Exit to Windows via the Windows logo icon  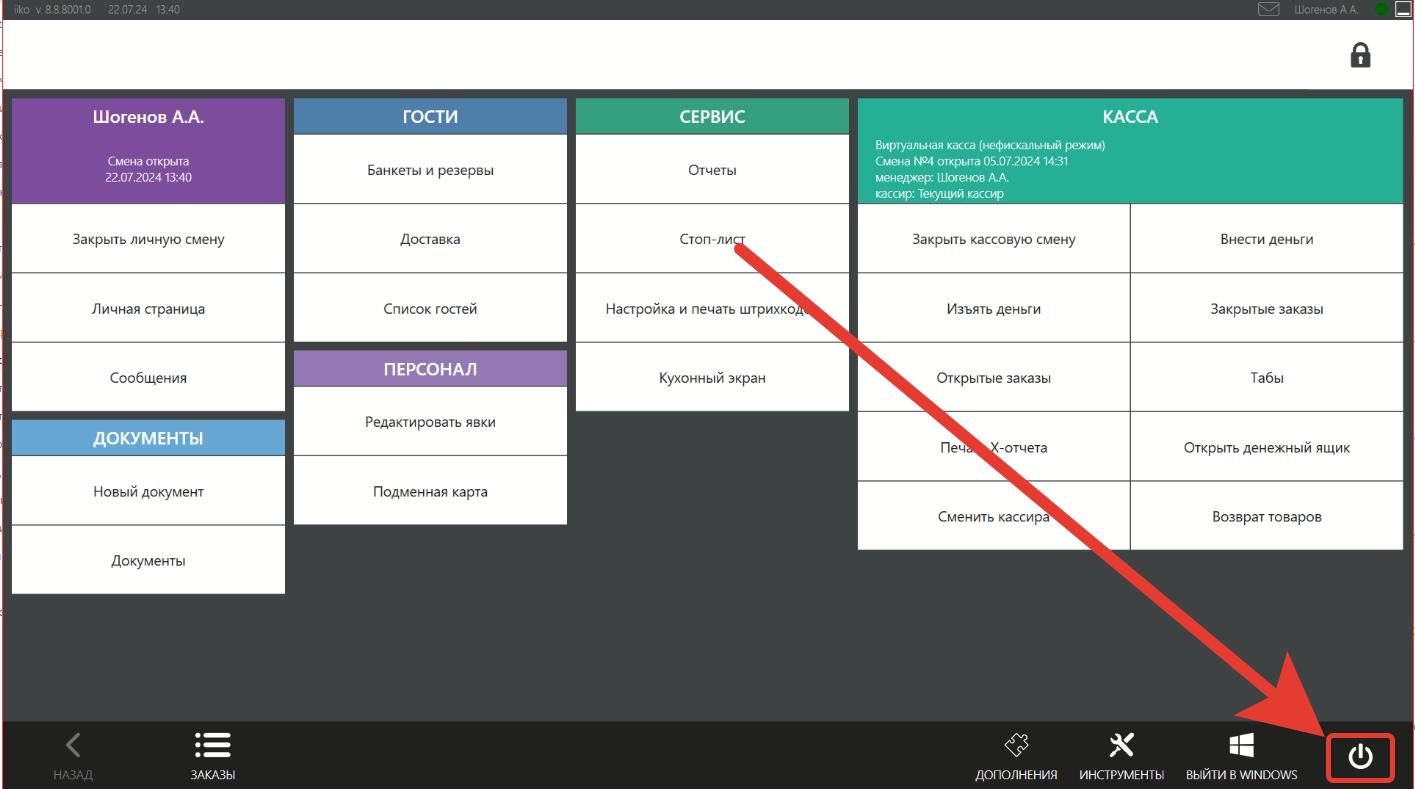tap(1241, 745)
